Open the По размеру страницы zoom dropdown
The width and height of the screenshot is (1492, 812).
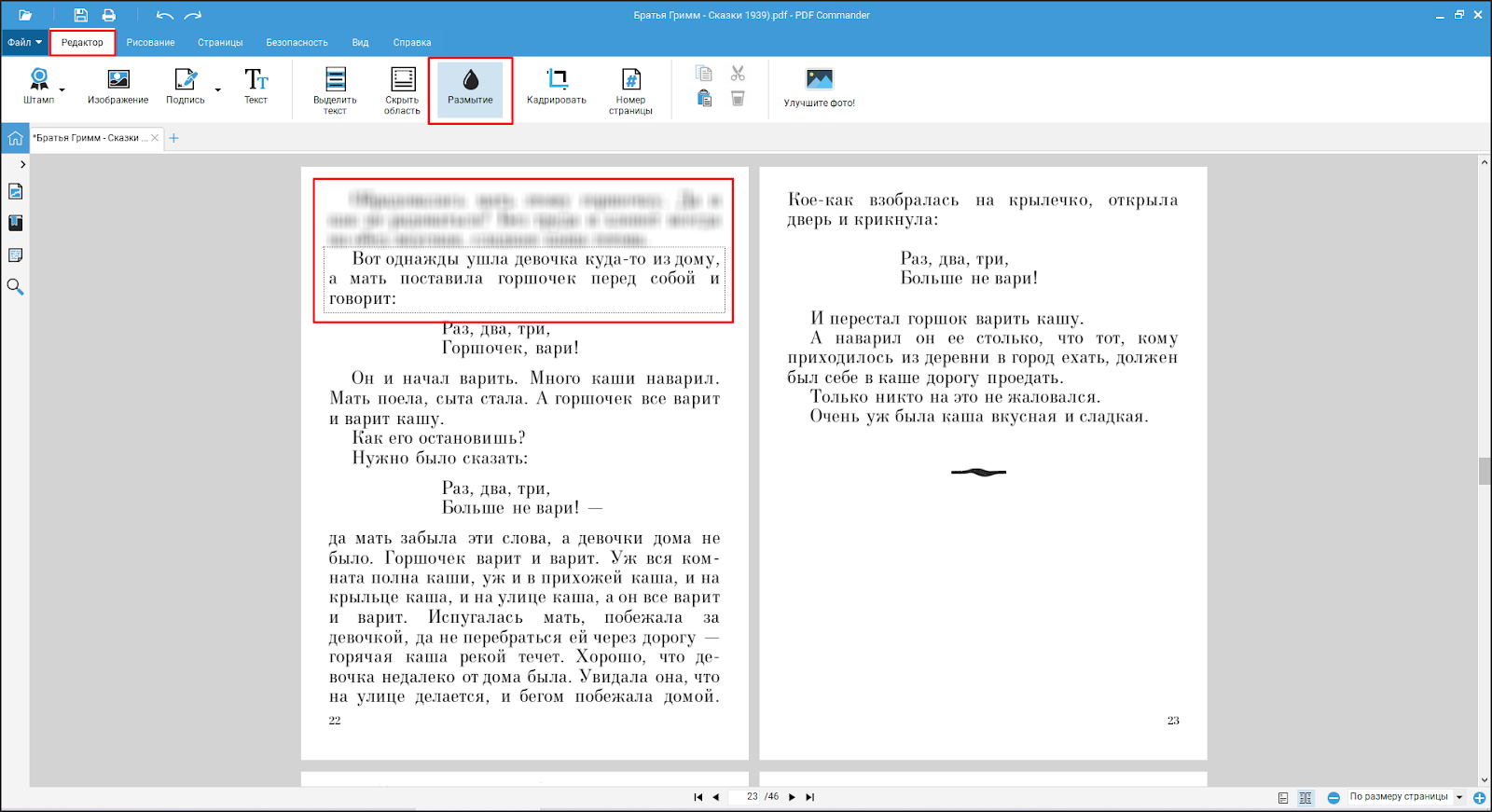click(1405, 797)
